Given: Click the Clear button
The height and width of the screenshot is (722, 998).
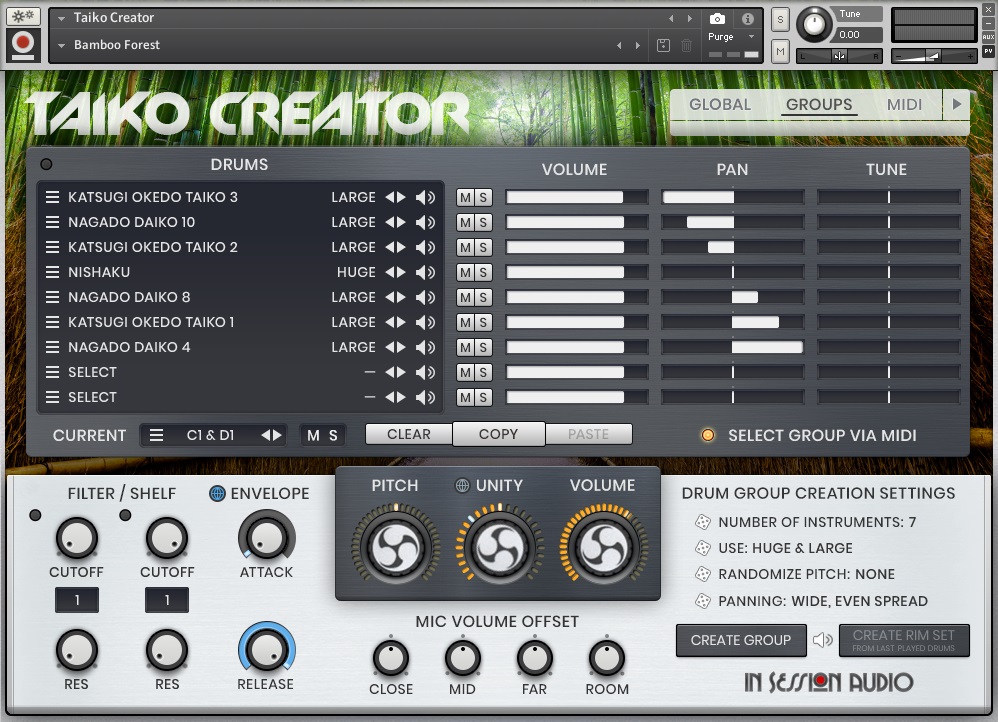Looking at the screenshot, I should (x=409, y=434).
